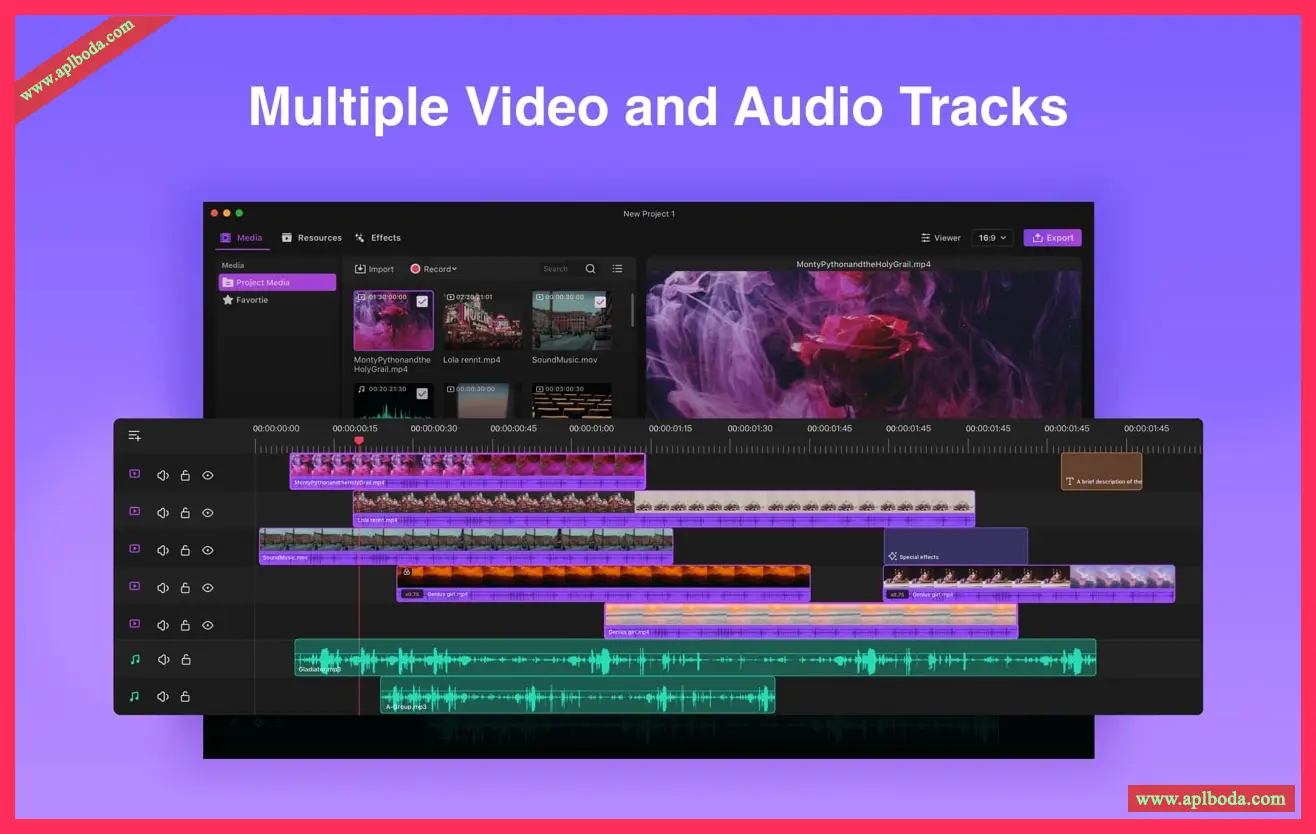
Task: Lock the SoundMusic.mov track
Action: (x=185, y=550)
